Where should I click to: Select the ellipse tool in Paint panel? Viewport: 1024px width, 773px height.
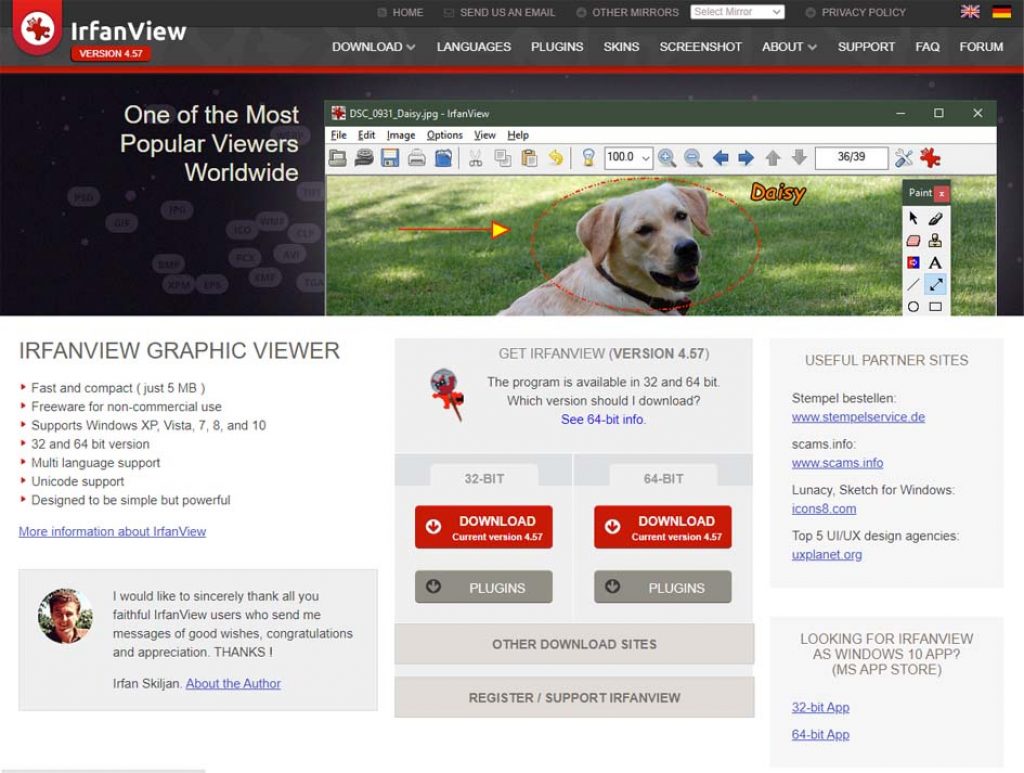[913, 306]
